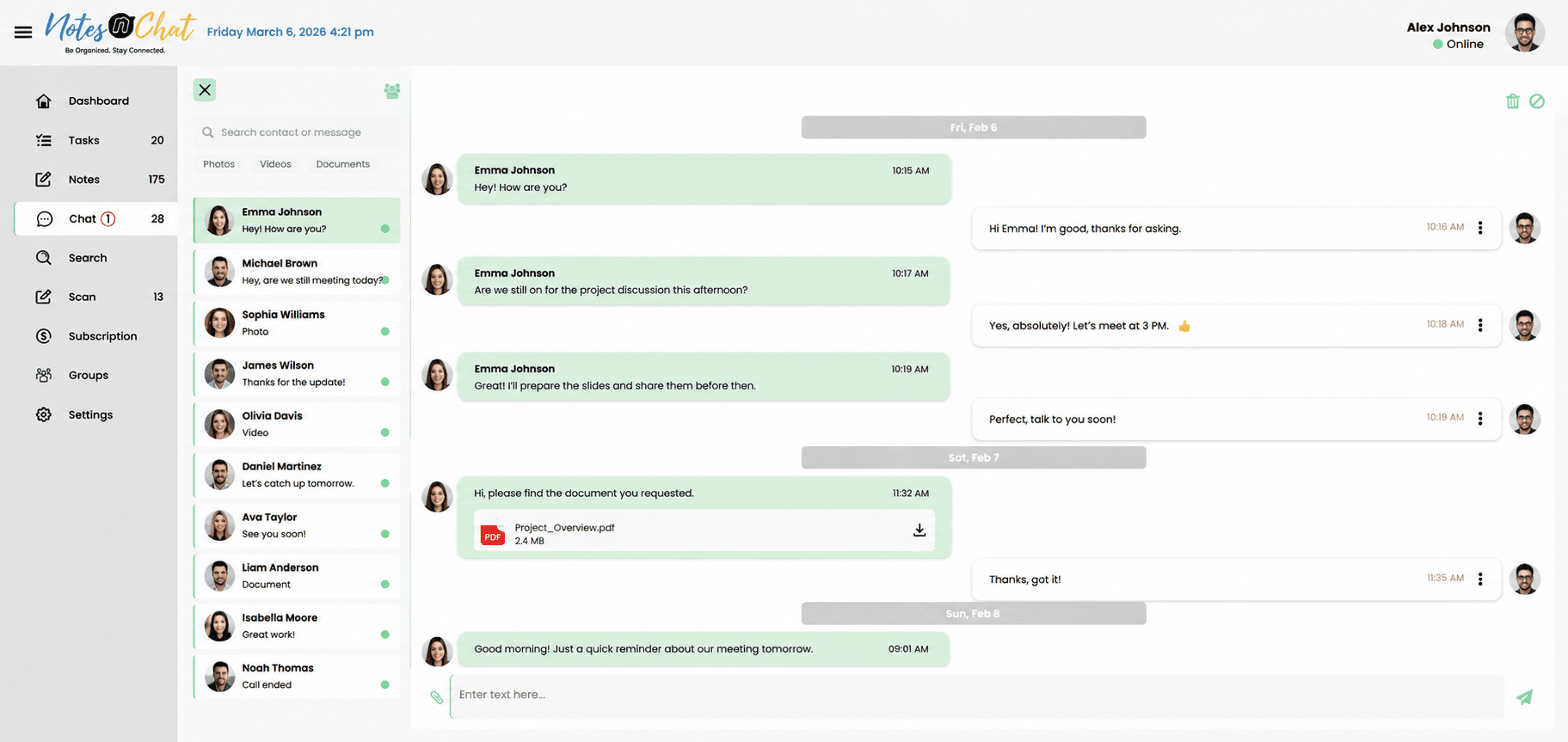
Task: Click the Dashboard home icon
Action: 44,101
